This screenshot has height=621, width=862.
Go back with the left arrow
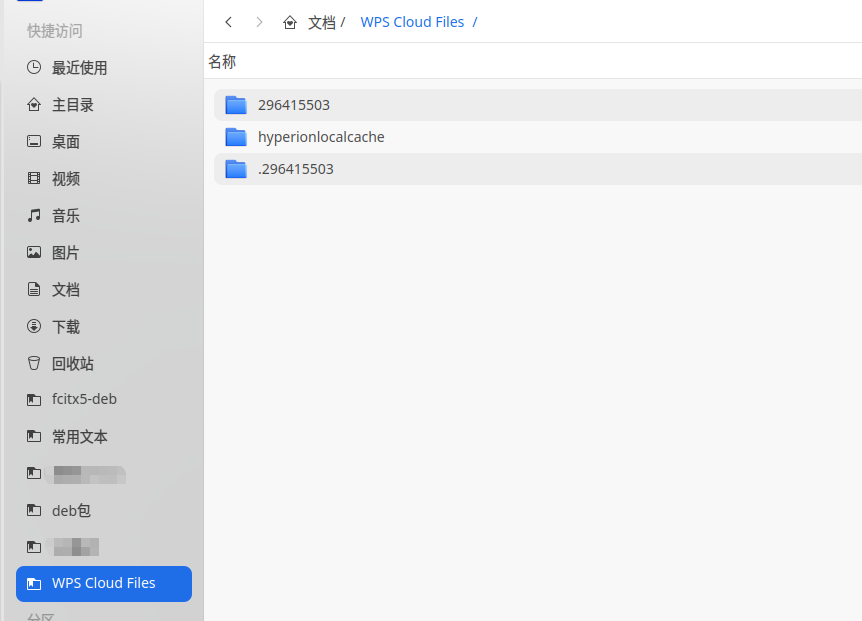coord(229,22)
